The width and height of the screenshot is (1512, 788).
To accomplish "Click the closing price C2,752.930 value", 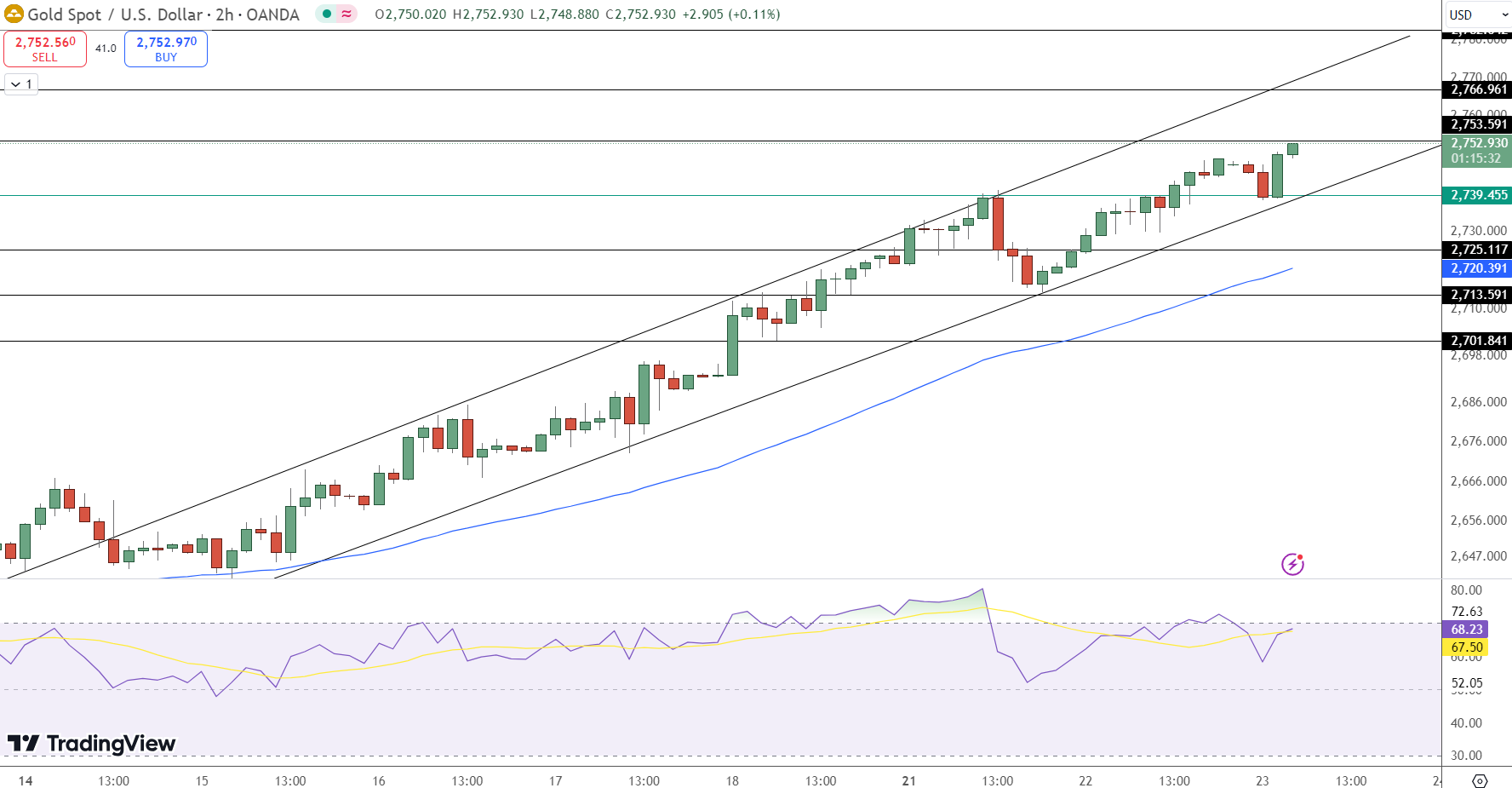I will [640, 14].
